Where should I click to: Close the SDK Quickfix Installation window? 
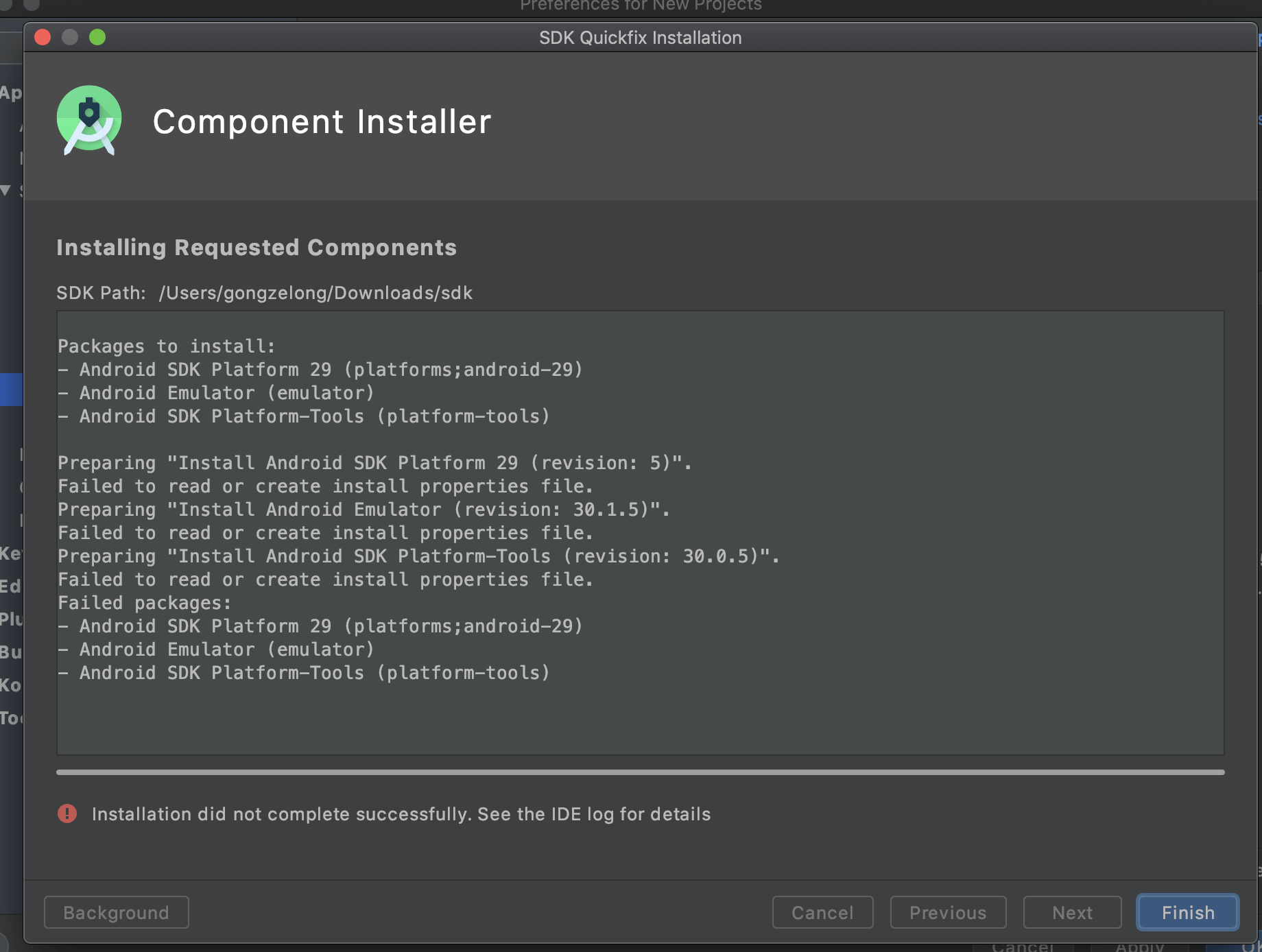coord(43,37)
